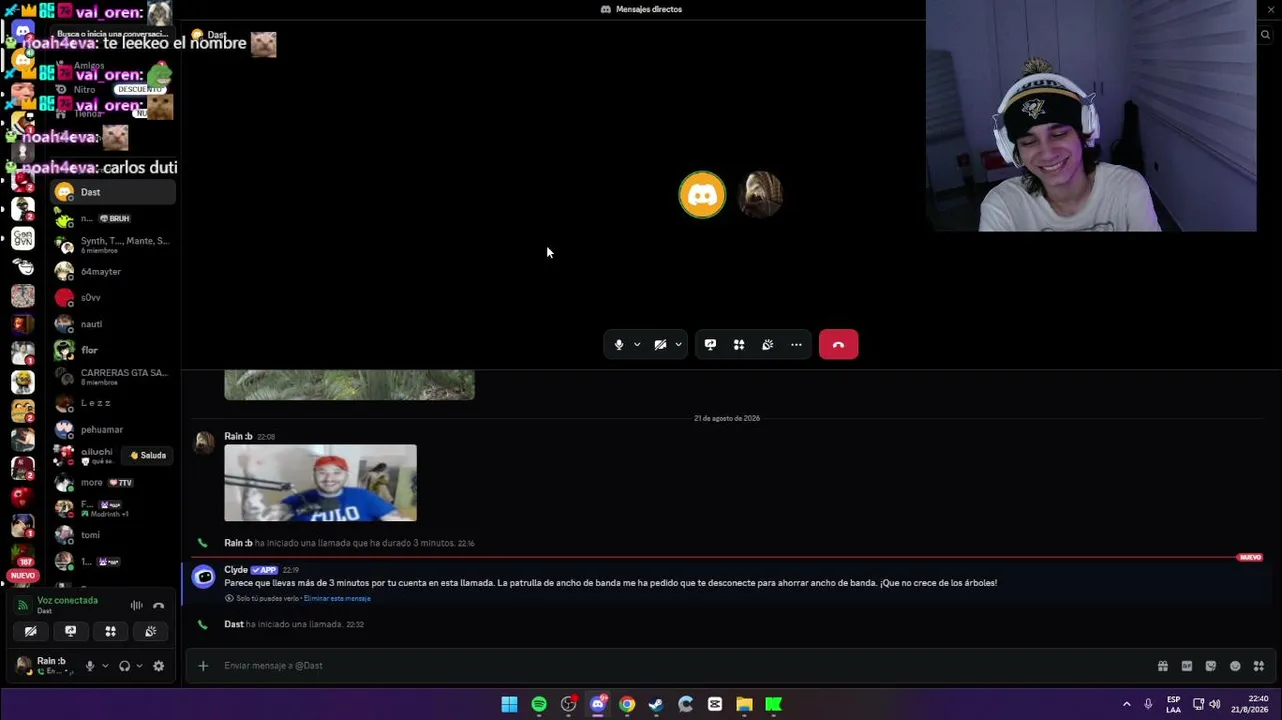The image size is (1282, 720).
Task: Open Steam from the taskbar
Action: [x=656, y=704]
